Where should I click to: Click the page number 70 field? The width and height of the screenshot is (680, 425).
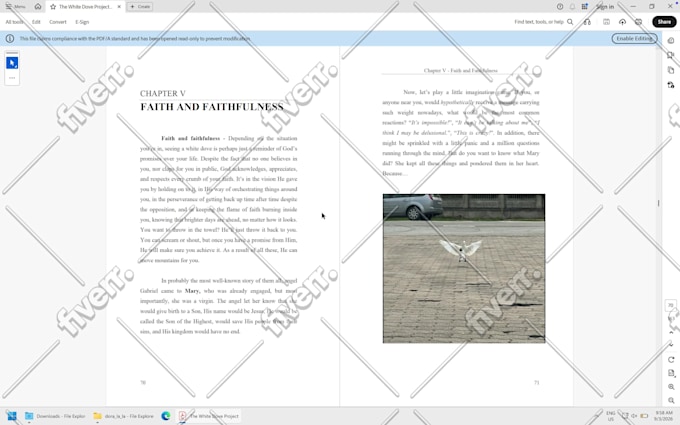(670, 305)
